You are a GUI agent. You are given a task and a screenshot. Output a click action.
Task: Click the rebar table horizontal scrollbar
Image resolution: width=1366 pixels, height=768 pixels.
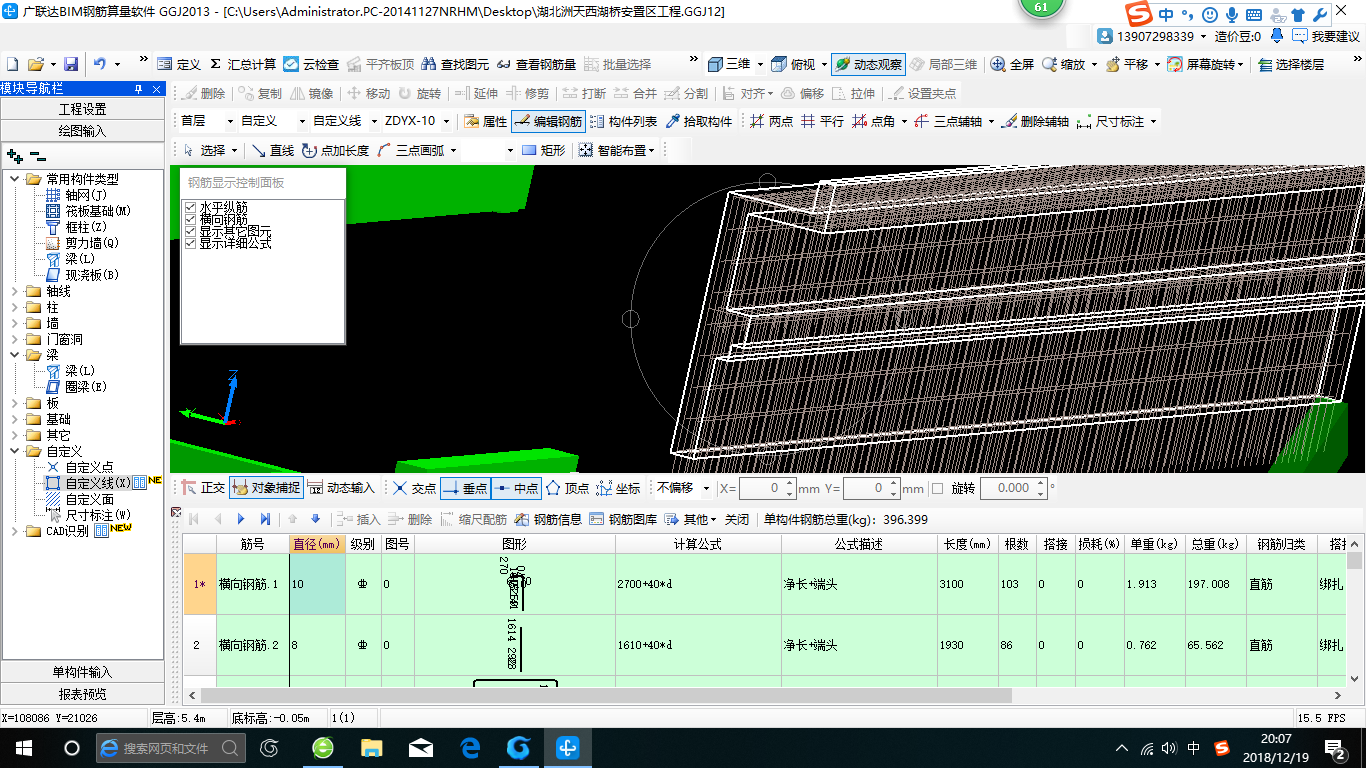click(x=607, y=695)
